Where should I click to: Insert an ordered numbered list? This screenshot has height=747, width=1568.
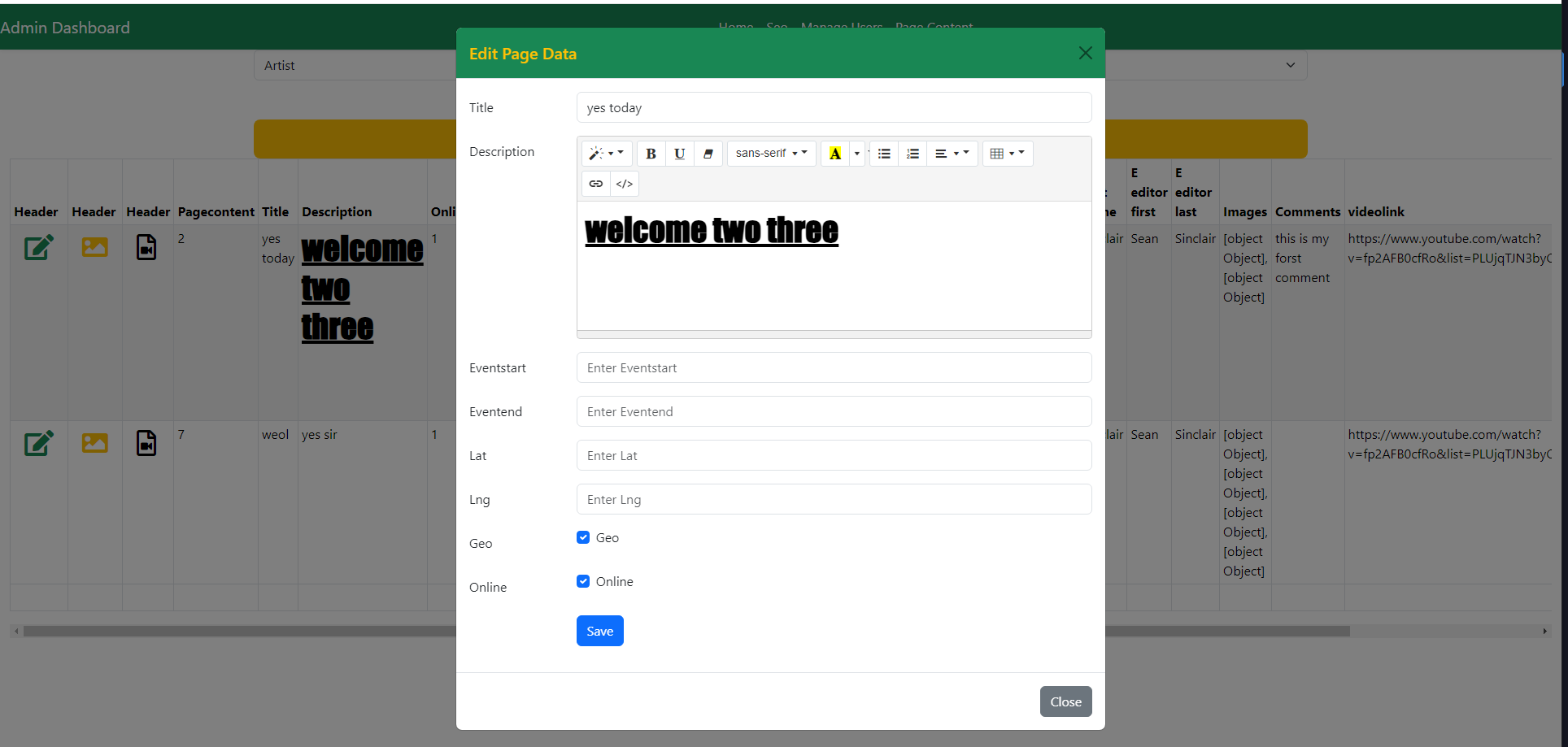point(912,153)
